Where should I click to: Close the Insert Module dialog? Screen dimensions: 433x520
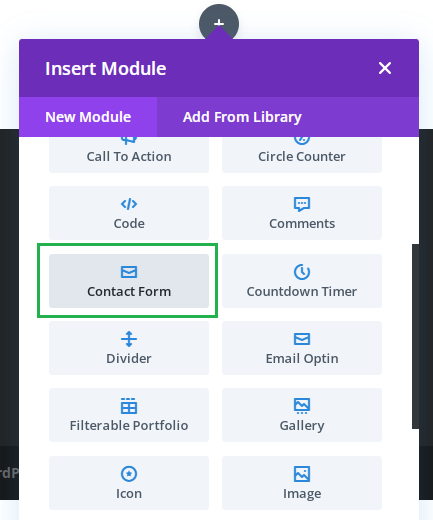[385, 68]
